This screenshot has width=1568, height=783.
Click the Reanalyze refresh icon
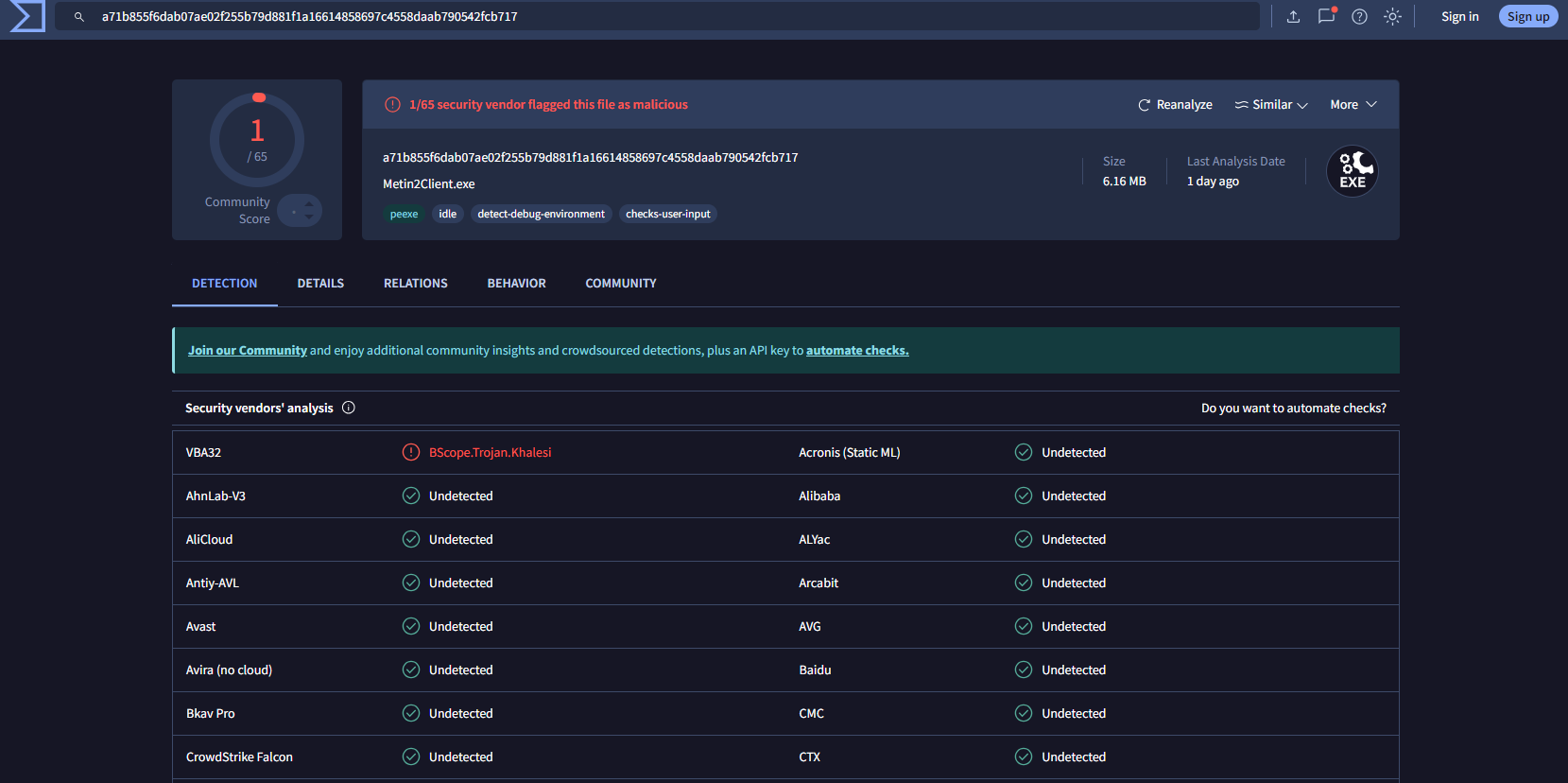(x=1144, y=105)
